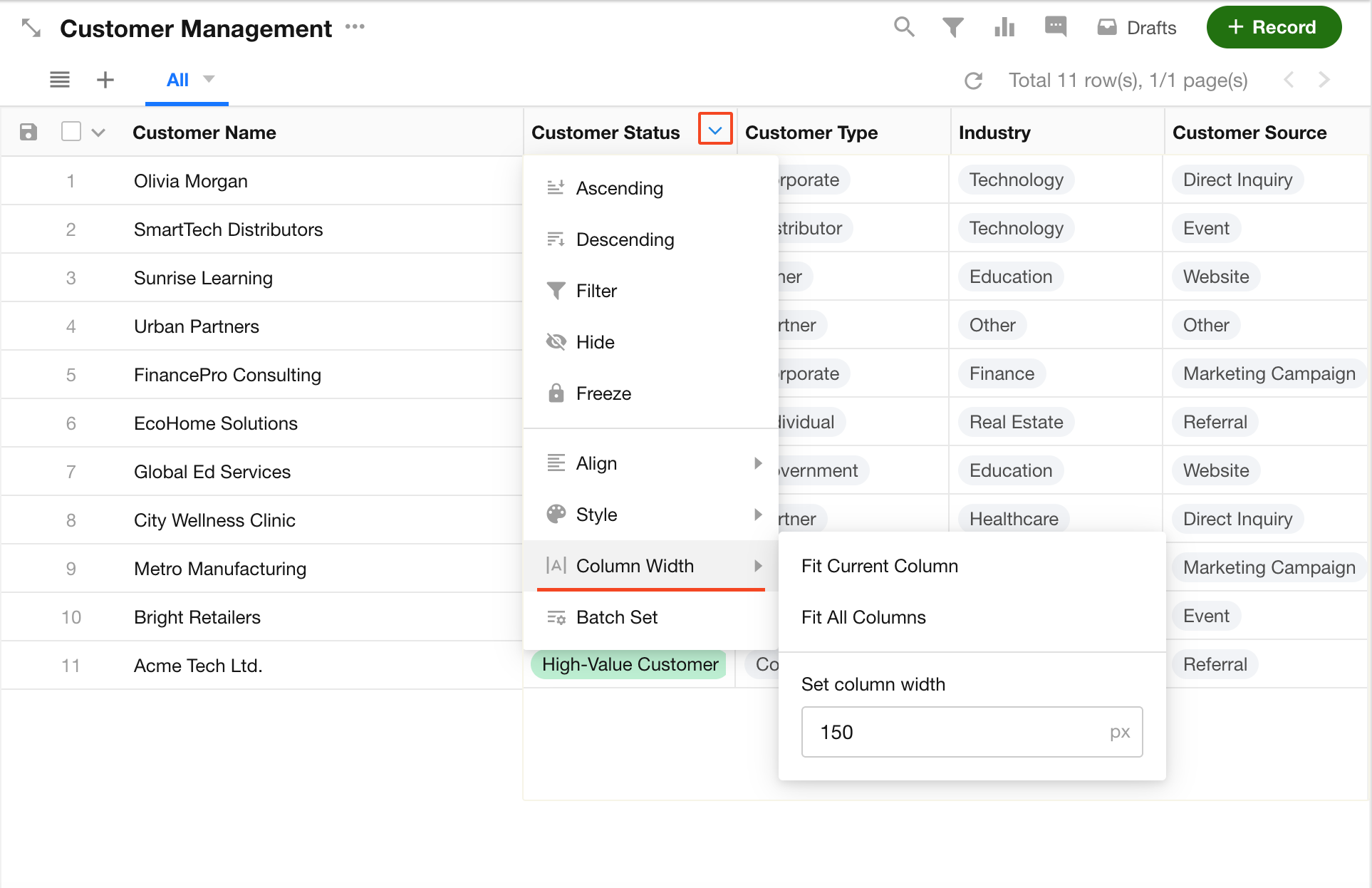Open the Drafts link
The width and height of the screenshot is (1372, 888).
(1137, 28)
